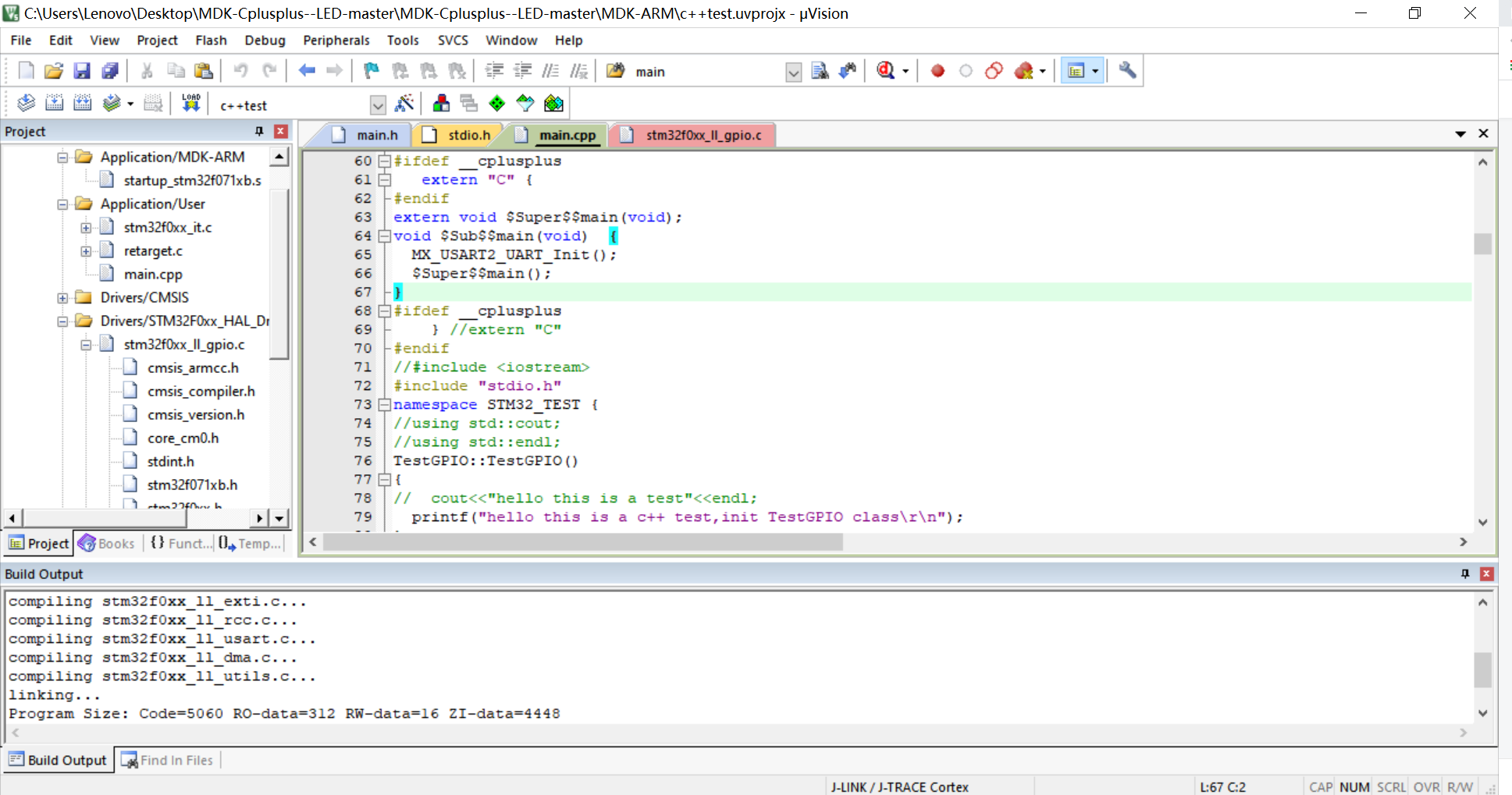Disable all breakpoints via hollow circle icon

point(966,70)
